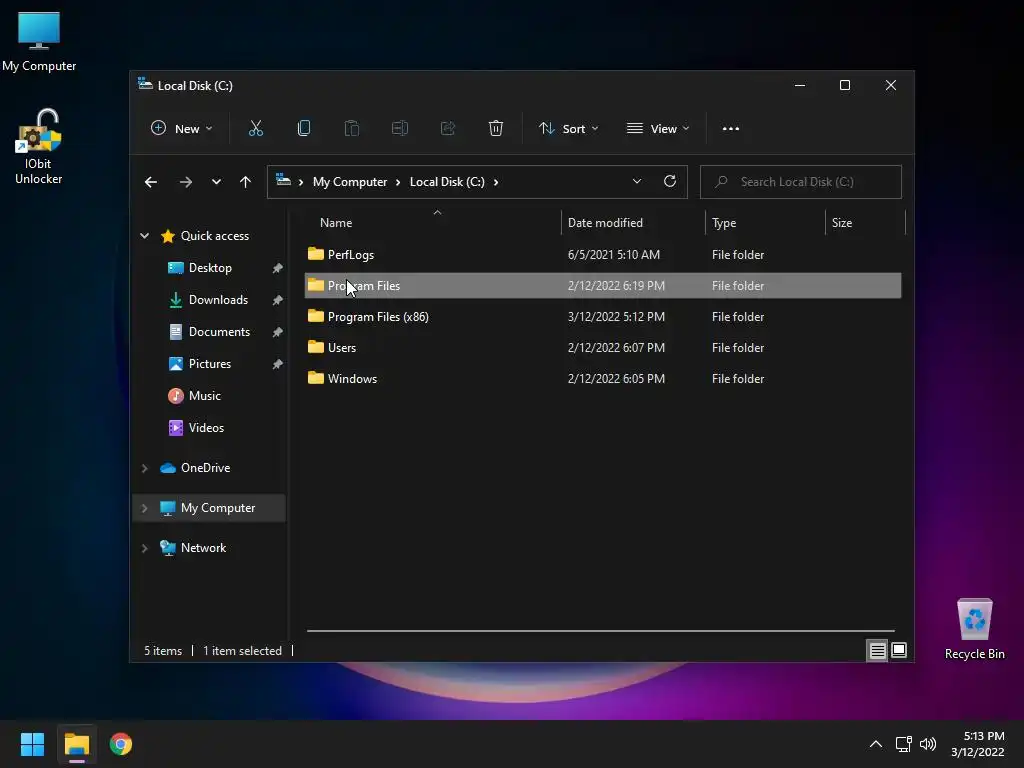Go up one level arrow
This screenshot has height=768, width=1024.
click(245, 182)
